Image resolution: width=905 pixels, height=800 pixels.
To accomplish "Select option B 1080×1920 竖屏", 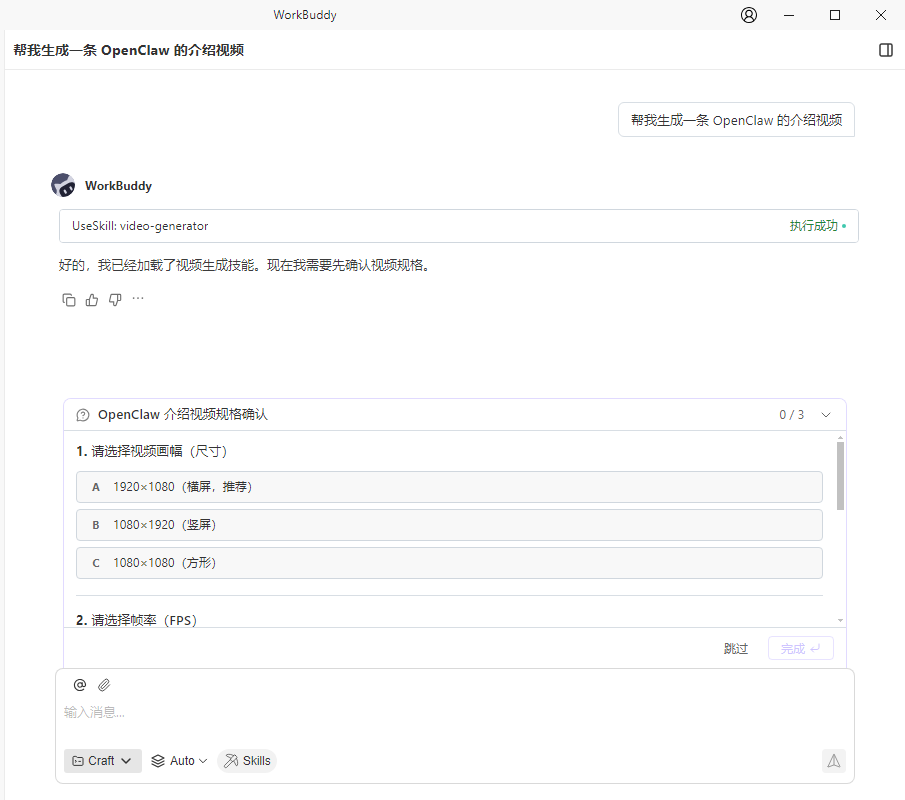I will click(449, 525).
